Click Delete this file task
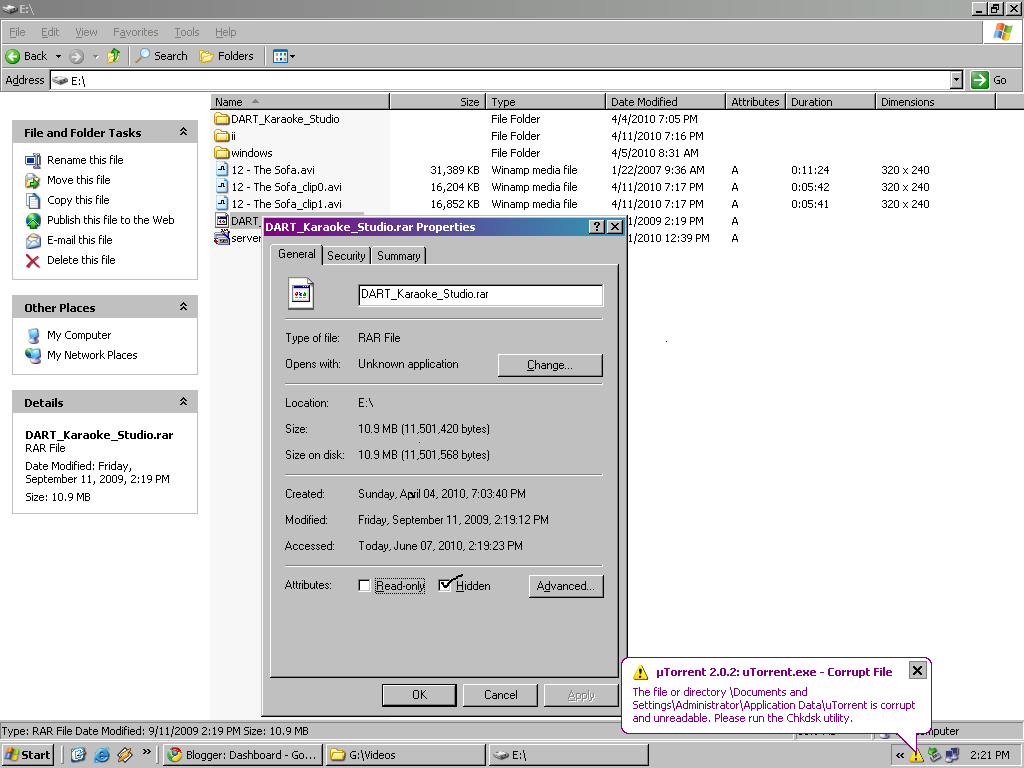The width and height of the screenshot is (1024, 768). coord(81,260)
